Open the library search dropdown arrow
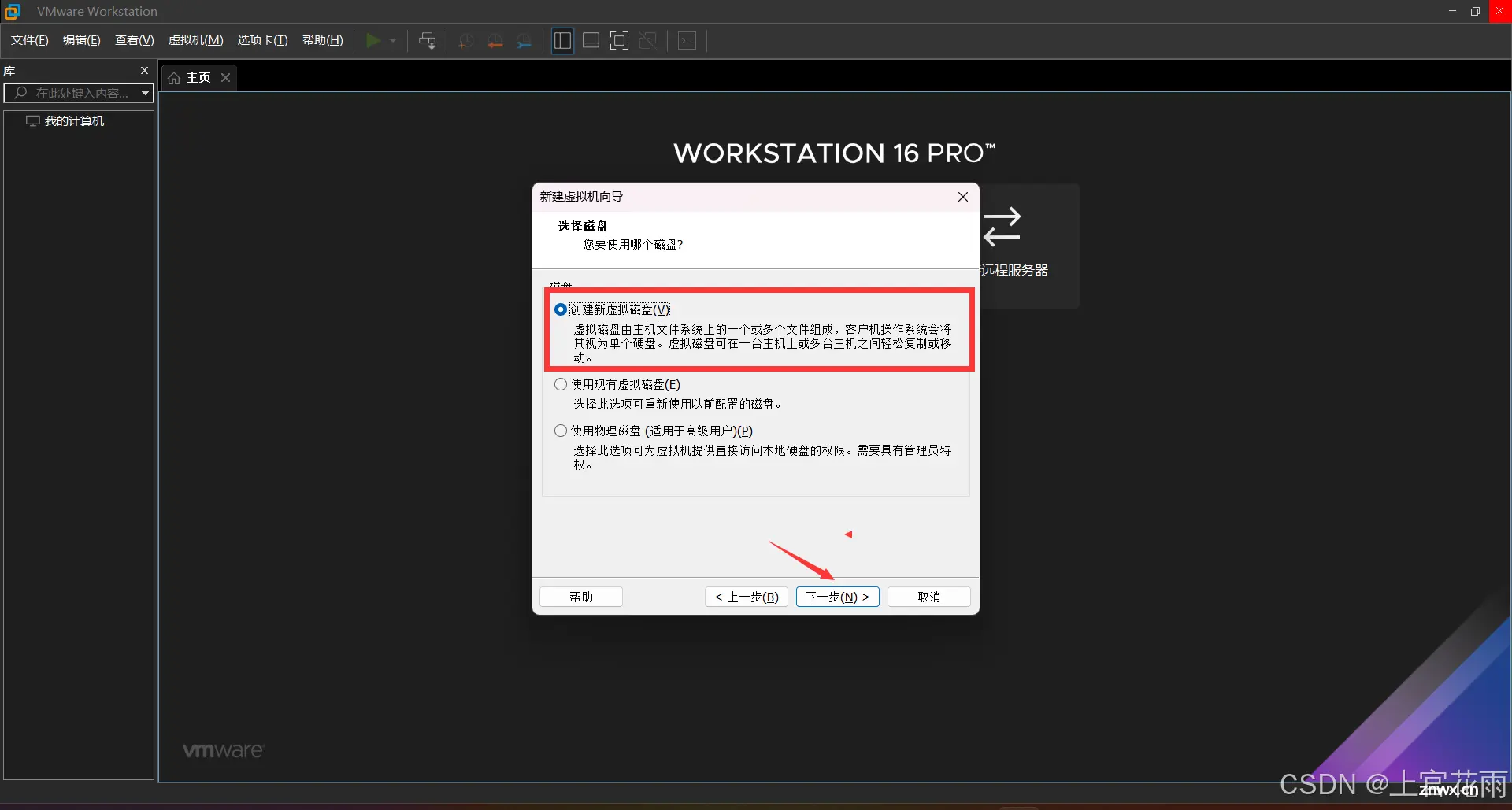Screen dimensions: 1512x810 (145, 93)
